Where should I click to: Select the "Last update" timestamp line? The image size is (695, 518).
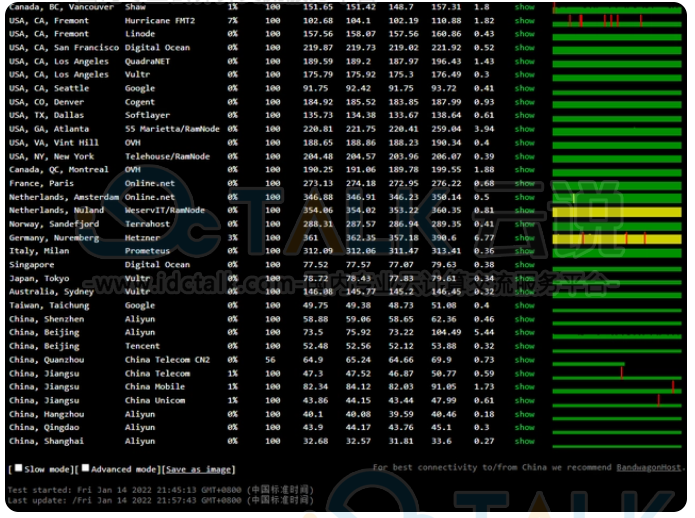coord(160,501)
